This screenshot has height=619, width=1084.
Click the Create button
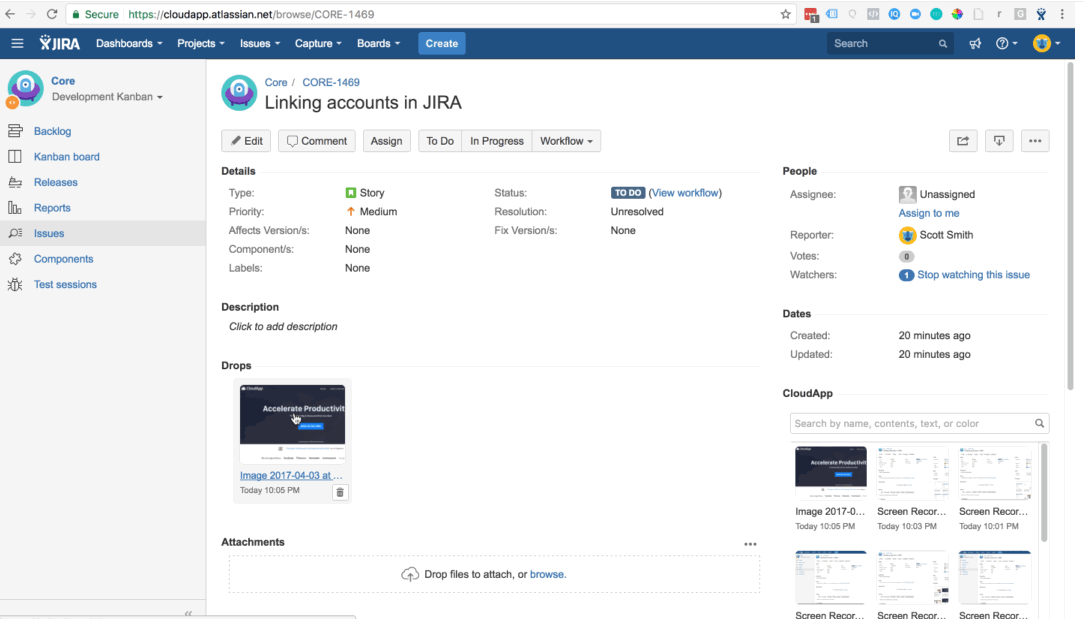[x=442, y=44]
